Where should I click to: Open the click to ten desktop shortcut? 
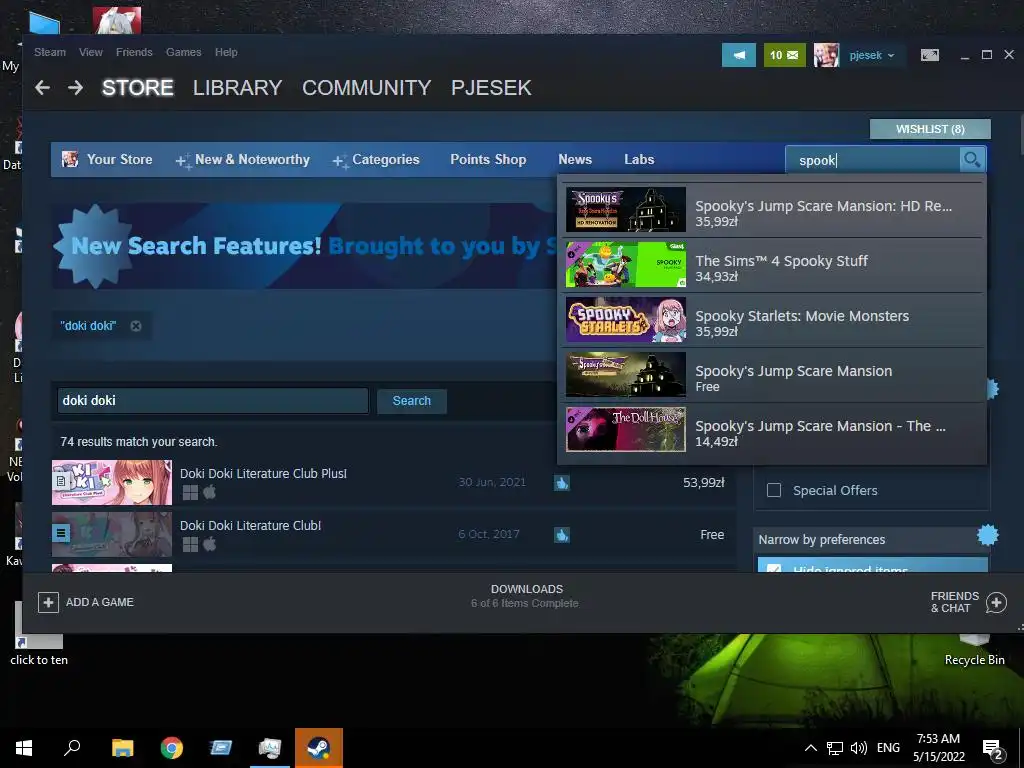[39, 633]
